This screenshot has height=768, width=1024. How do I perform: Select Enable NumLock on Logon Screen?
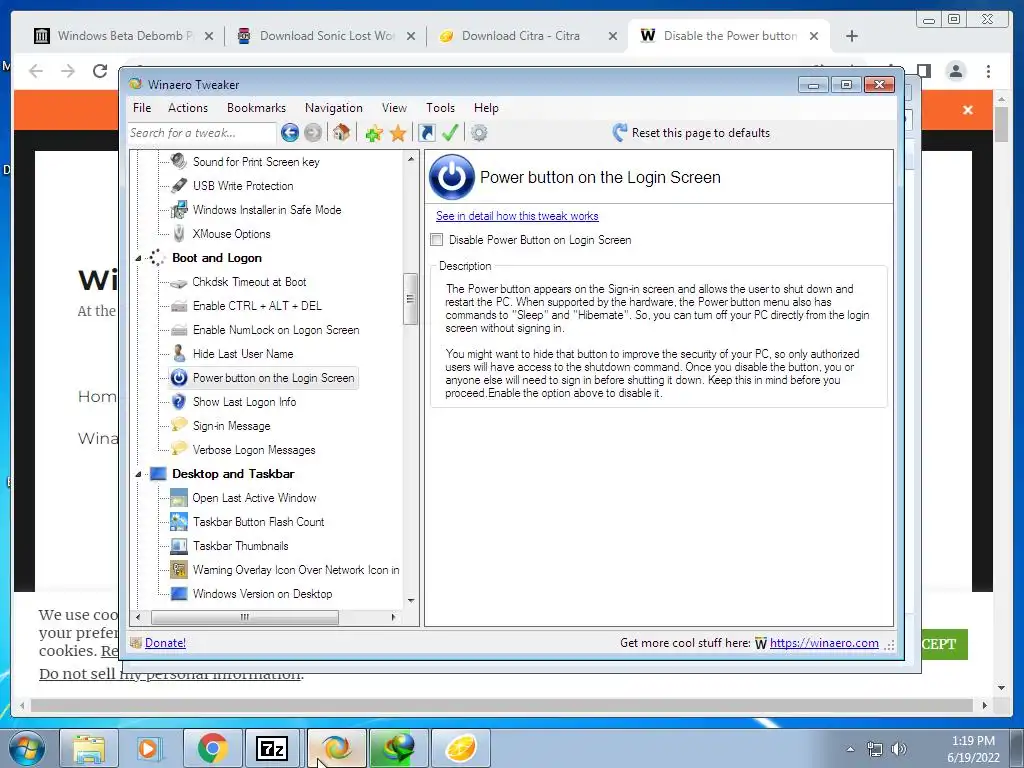(x=276, y=330)
